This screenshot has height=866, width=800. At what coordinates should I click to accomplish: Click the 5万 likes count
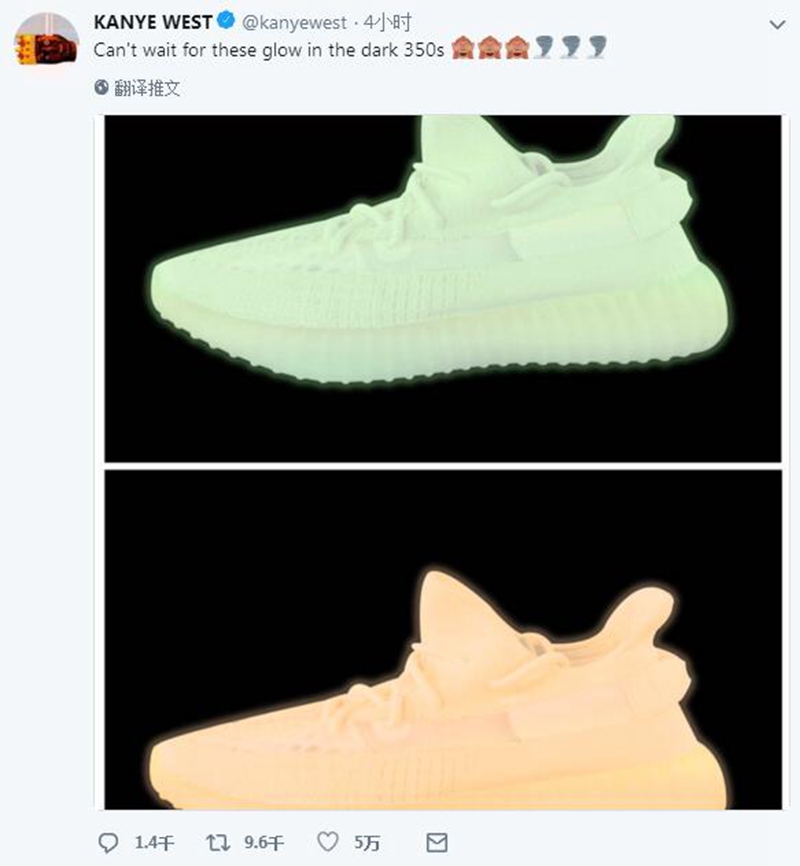pos(367,843)
